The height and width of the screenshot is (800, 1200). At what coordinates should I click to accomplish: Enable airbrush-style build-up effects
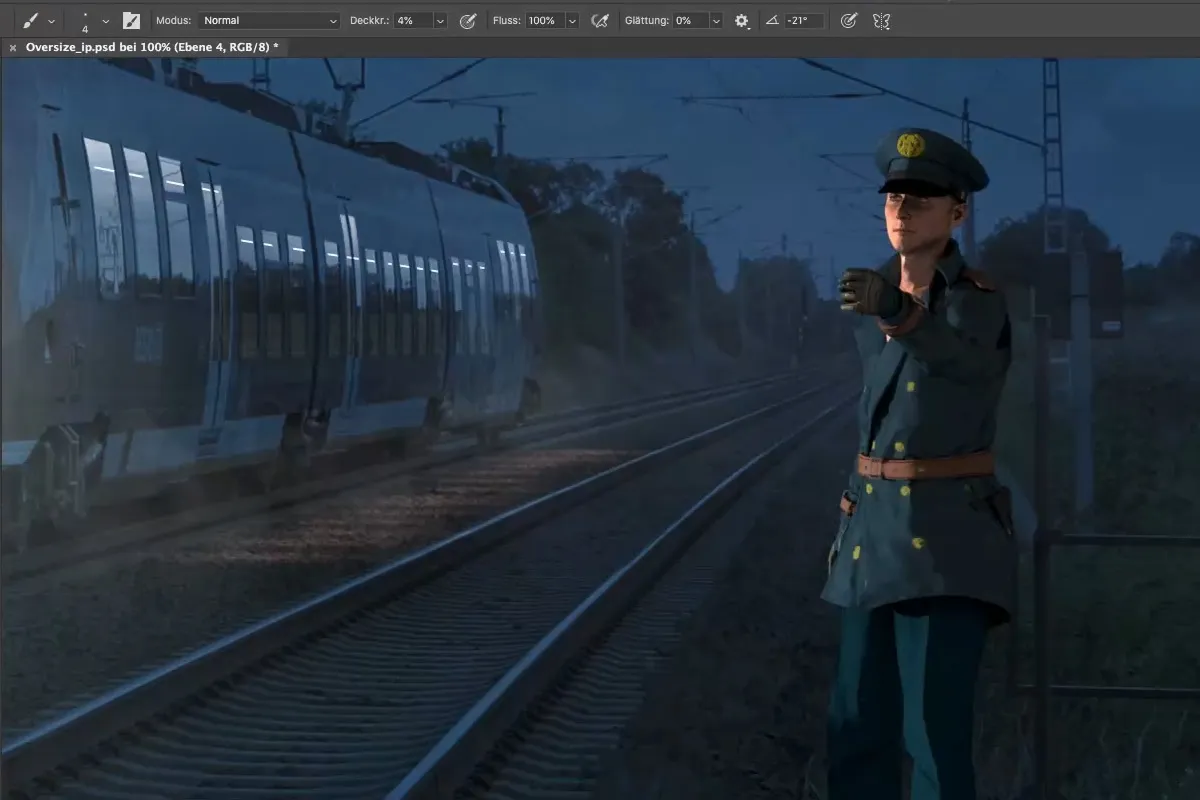click(599, 19)
